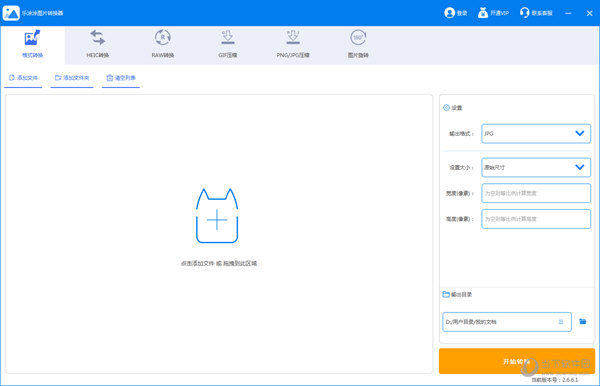
Task: Open the VIP purchase option
Action: [x=493, y=13]
